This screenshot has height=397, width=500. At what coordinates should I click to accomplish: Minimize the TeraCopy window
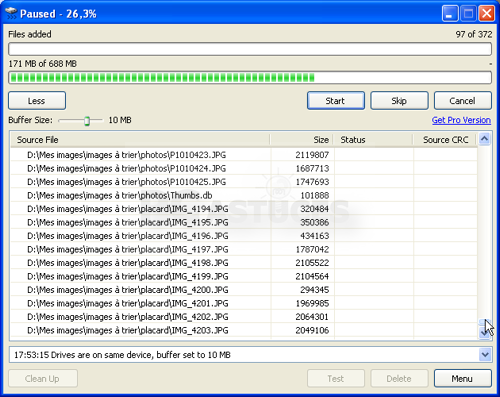point(450,14)
